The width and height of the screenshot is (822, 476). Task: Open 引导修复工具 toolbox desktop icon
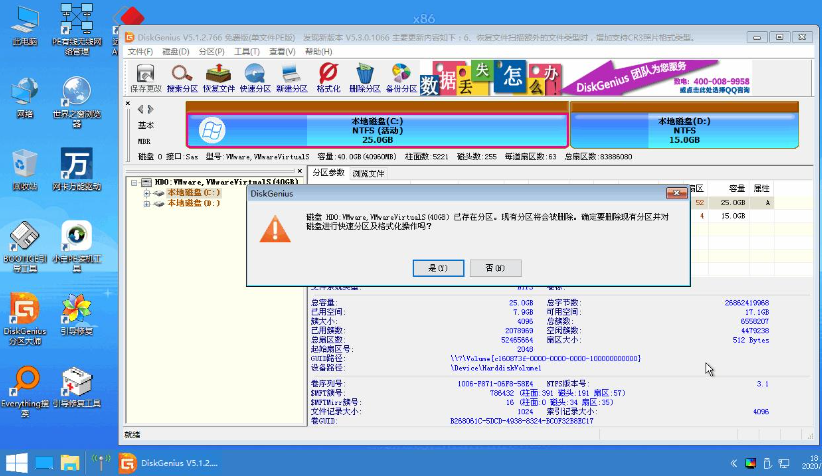coord(77,387)
